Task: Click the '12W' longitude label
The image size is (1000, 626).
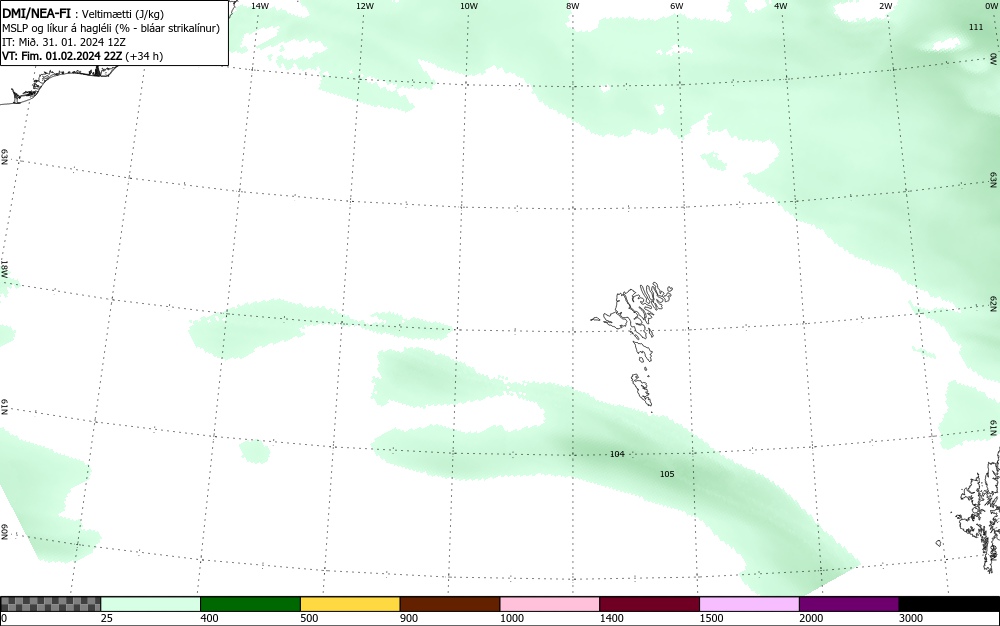Action: (364, 6)
